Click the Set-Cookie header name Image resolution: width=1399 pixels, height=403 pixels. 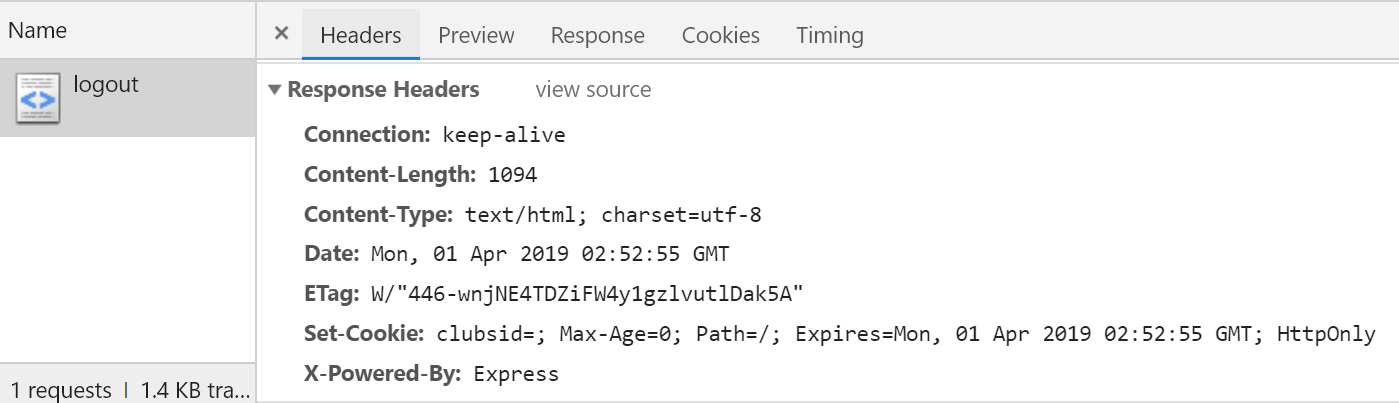[365, 334]
